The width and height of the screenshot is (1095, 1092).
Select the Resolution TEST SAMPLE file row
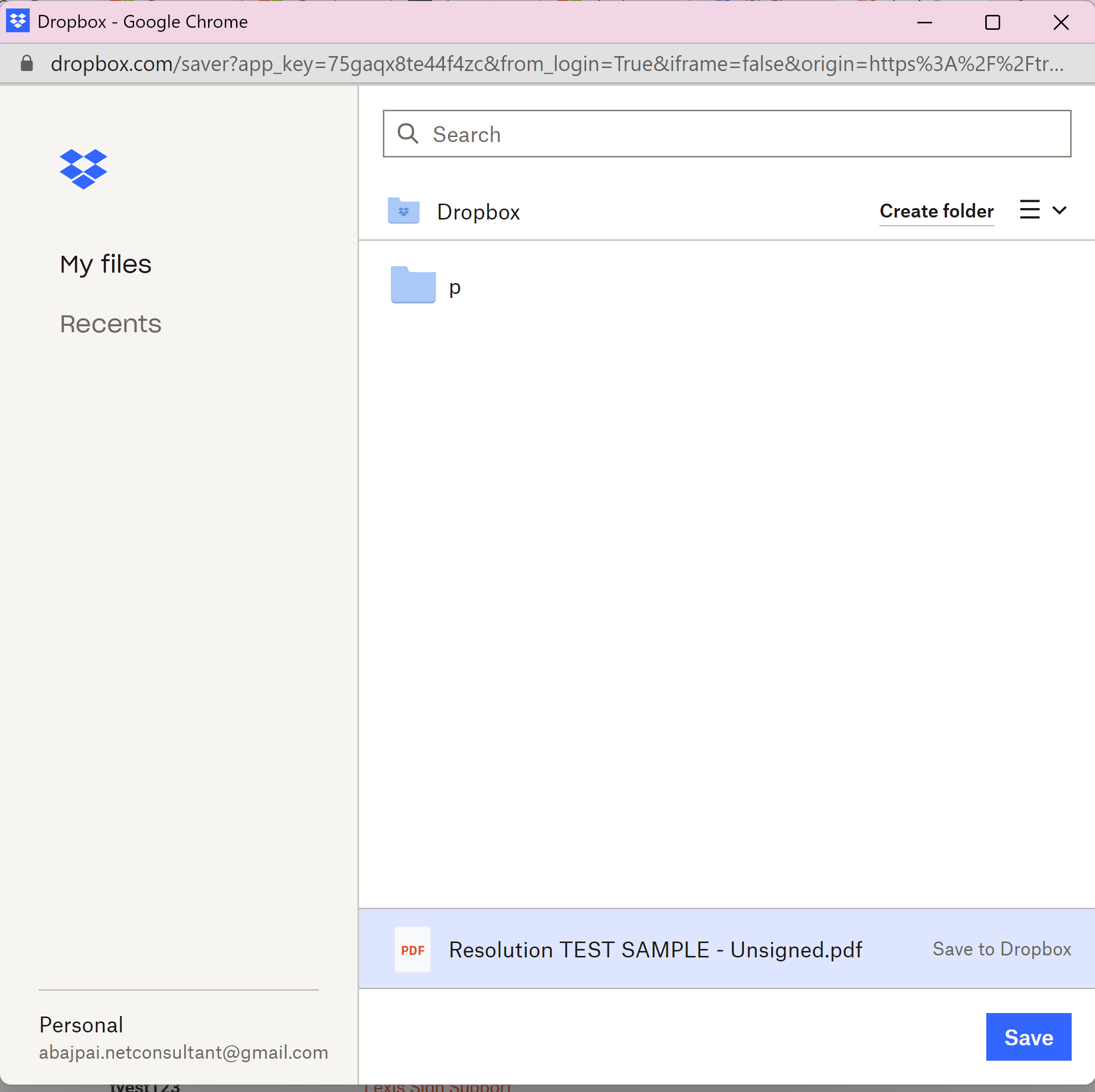click(655, 949)
